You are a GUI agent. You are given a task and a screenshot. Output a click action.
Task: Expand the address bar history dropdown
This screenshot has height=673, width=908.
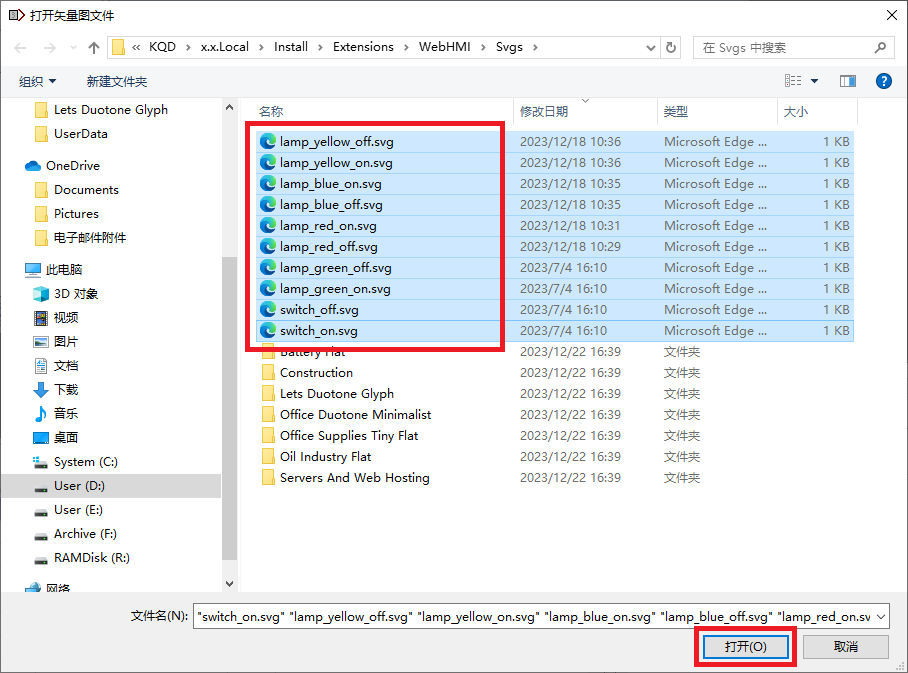[x=651, y=47]
